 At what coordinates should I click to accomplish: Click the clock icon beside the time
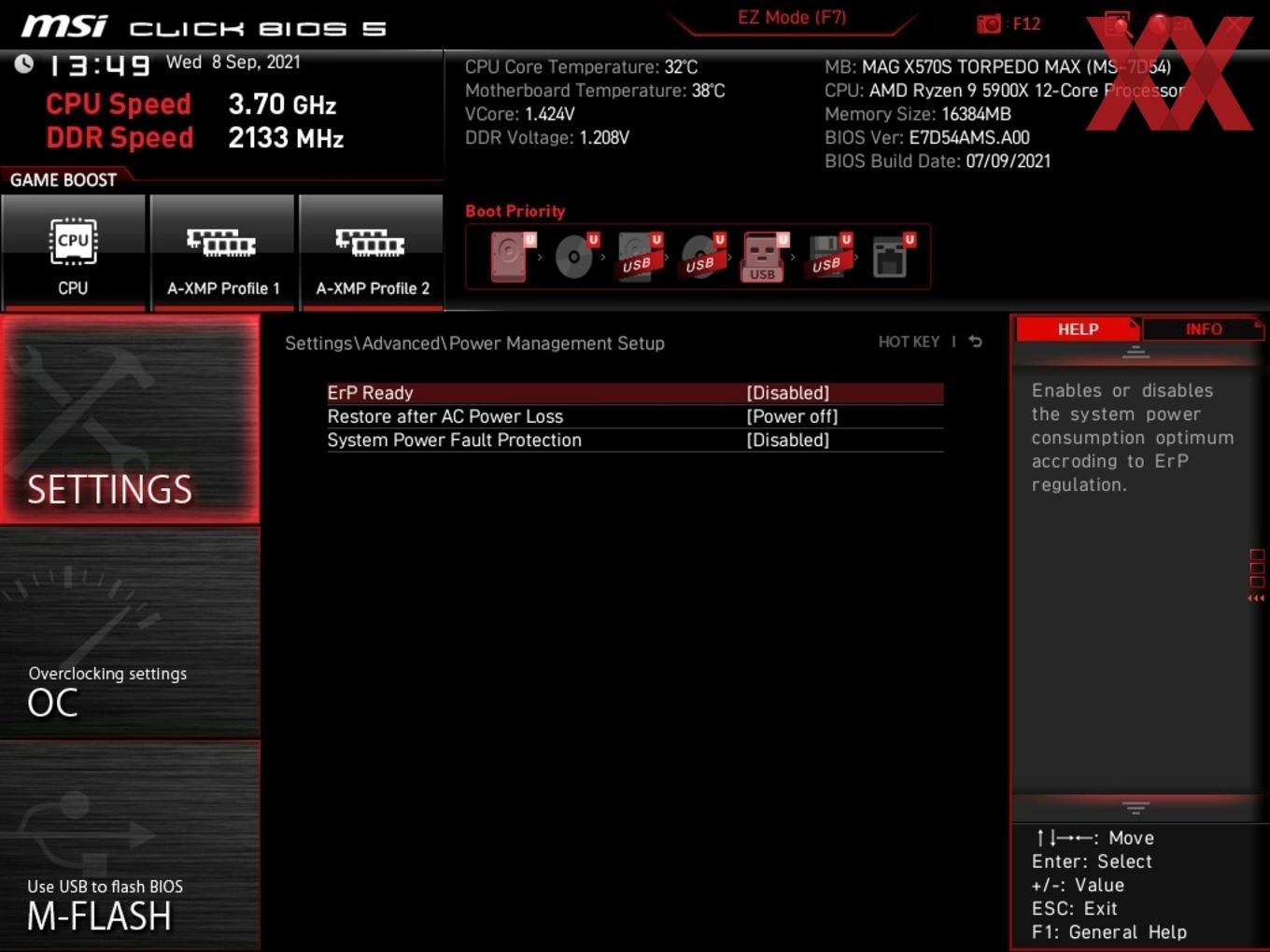[x=24, y=63]
